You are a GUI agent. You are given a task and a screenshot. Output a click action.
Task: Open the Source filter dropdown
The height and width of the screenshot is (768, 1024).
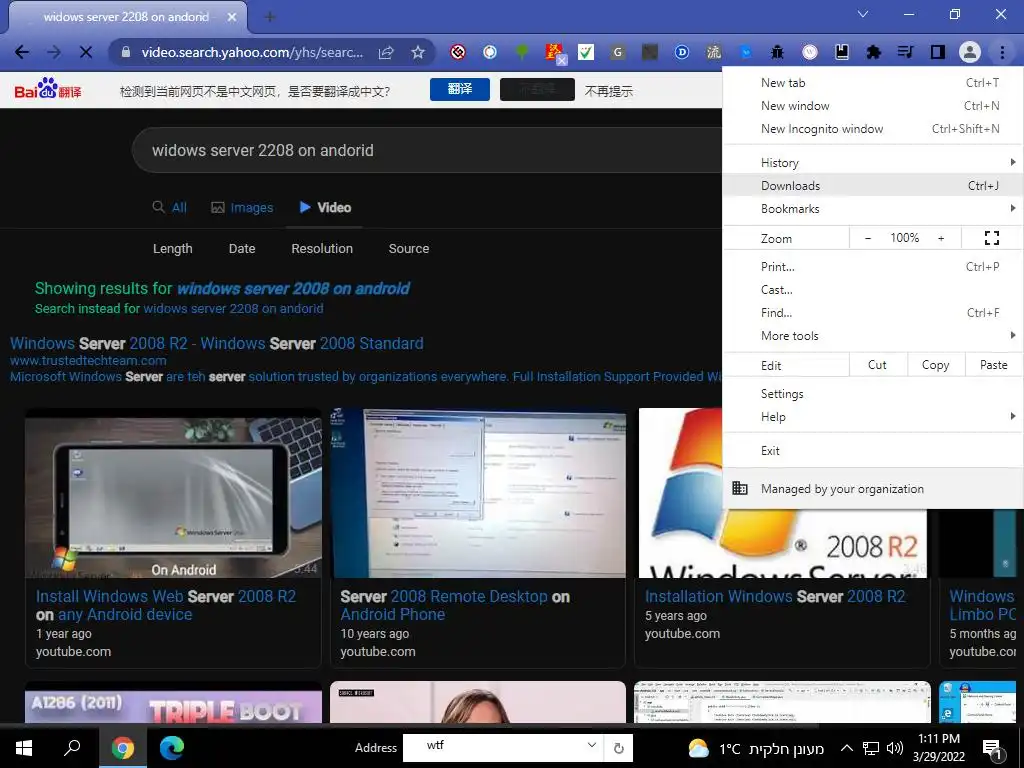pyautogui.click(x=409, y=249)
